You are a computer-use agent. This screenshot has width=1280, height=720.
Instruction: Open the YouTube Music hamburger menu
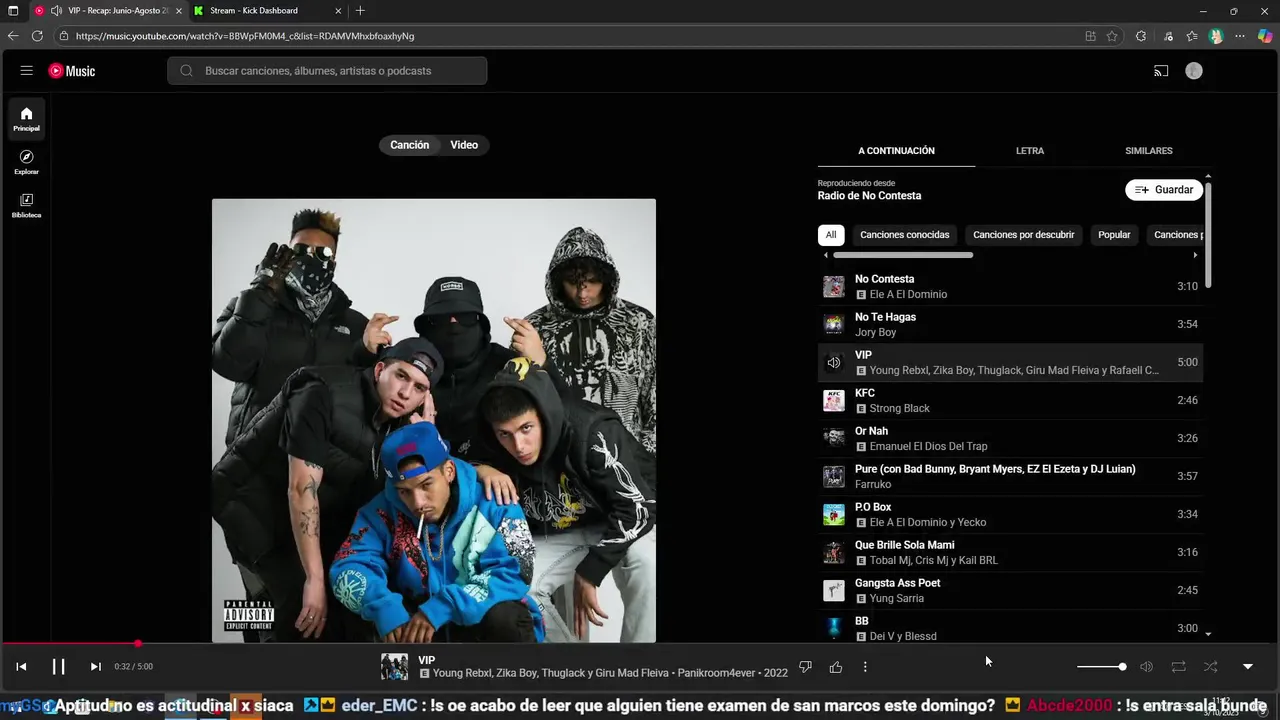(x=27, y=71)
